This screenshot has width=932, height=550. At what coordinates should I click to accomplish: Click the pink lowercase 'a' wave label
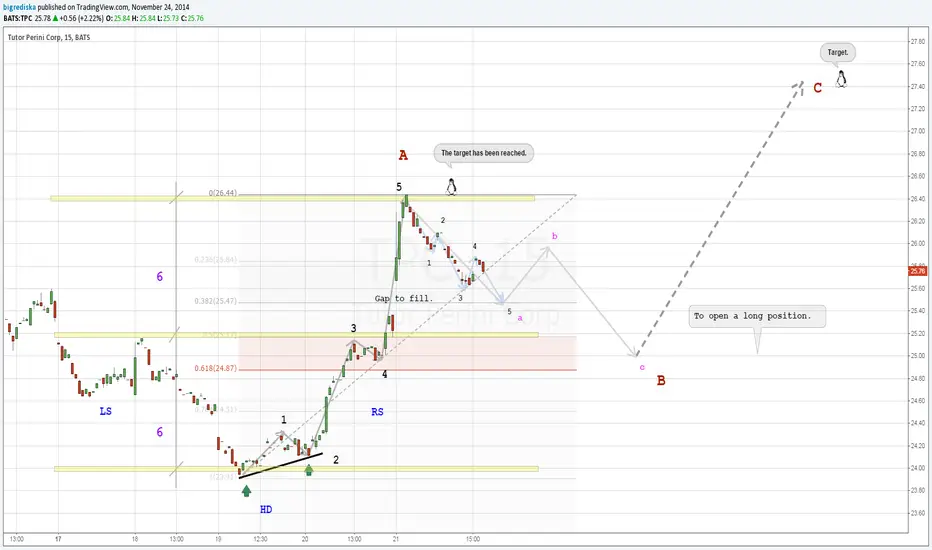coord(520,318)
